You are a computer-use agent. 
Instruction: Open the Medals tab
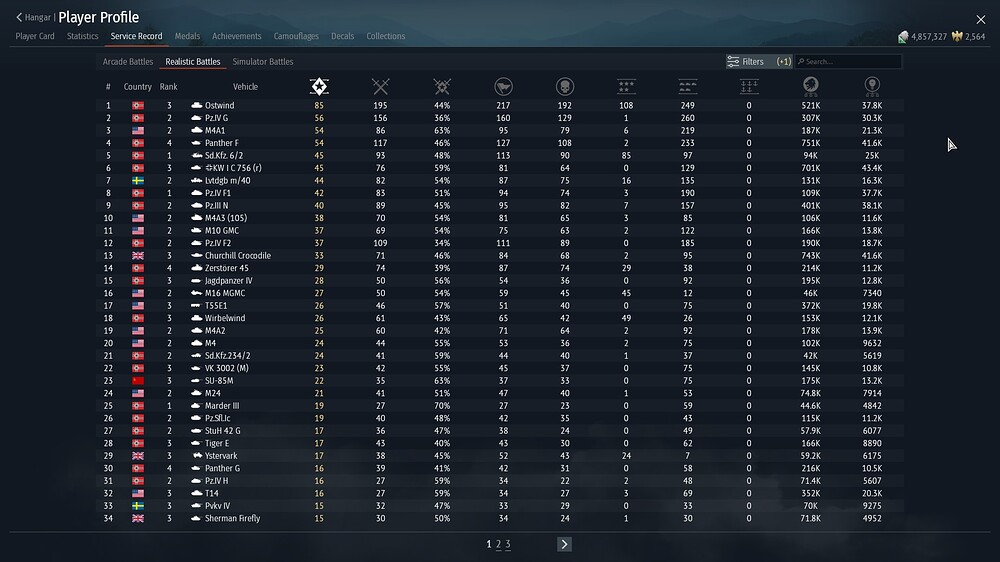(x=187, y=37)
